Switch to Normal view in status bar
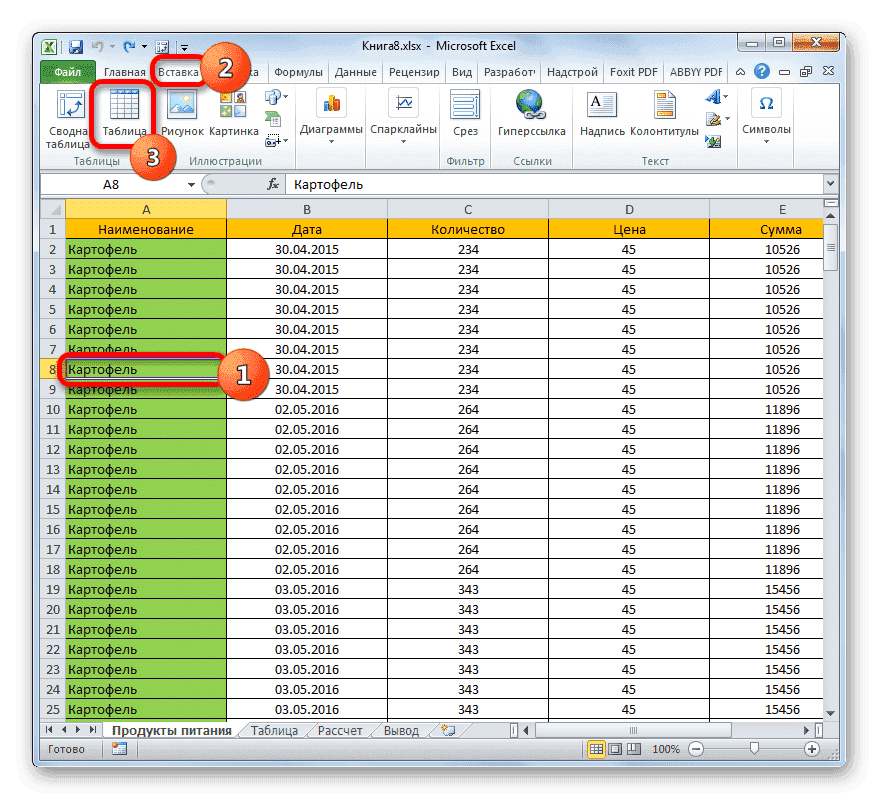Viewport: 879px width, 800px height. point(596,749)
